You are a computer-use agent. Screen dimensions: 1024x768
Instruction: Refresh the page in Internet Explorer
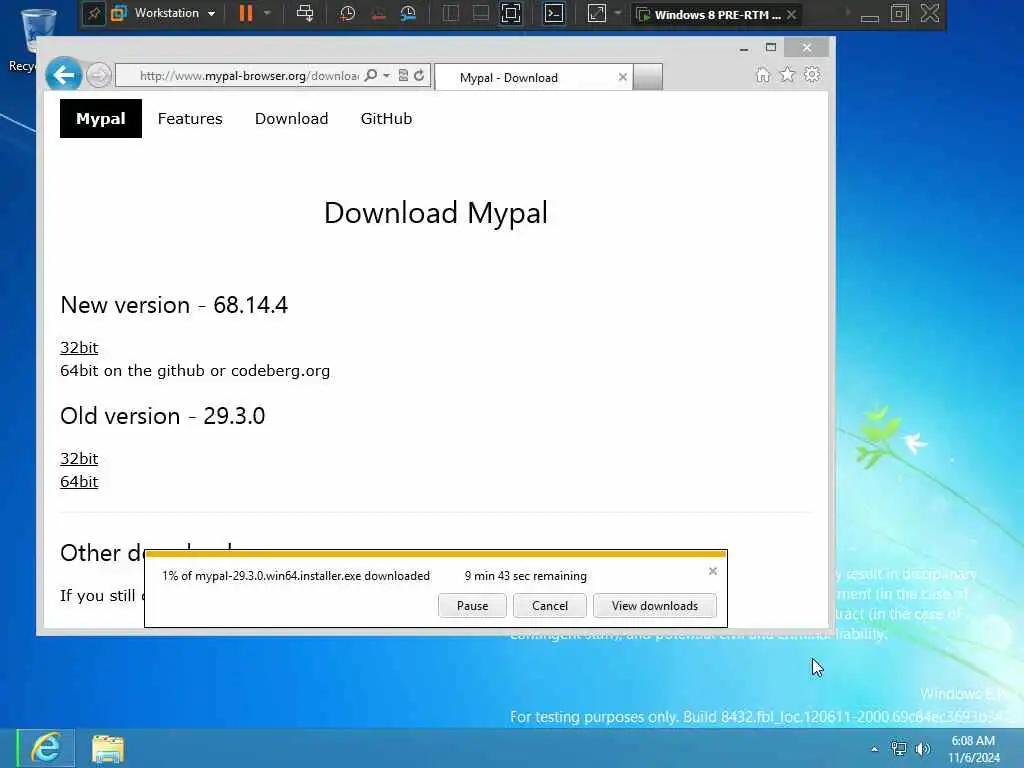[419, 76]
